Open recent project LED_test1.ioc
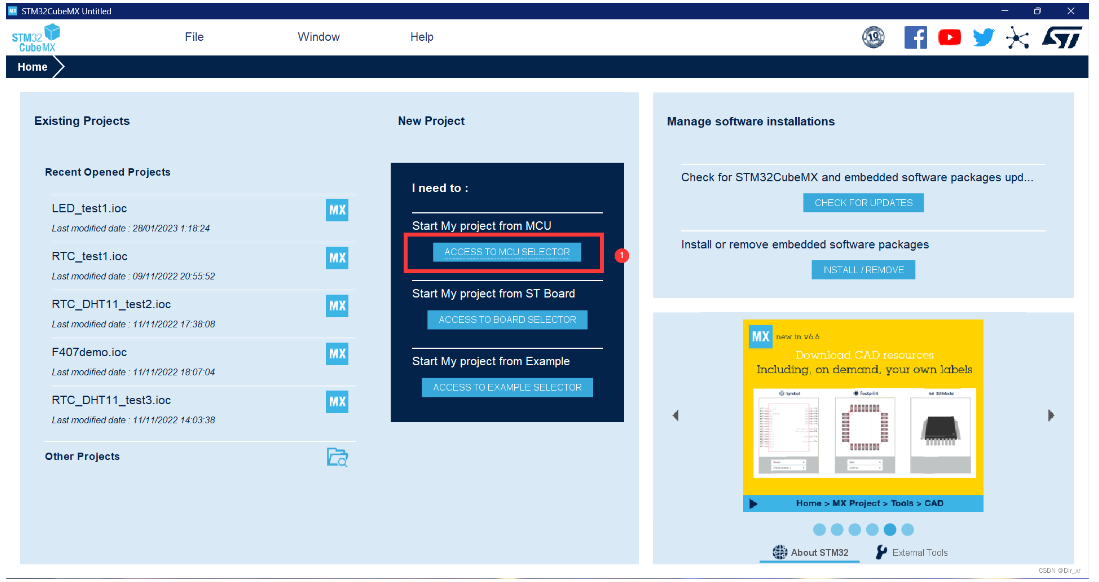 tap(89, 208)
